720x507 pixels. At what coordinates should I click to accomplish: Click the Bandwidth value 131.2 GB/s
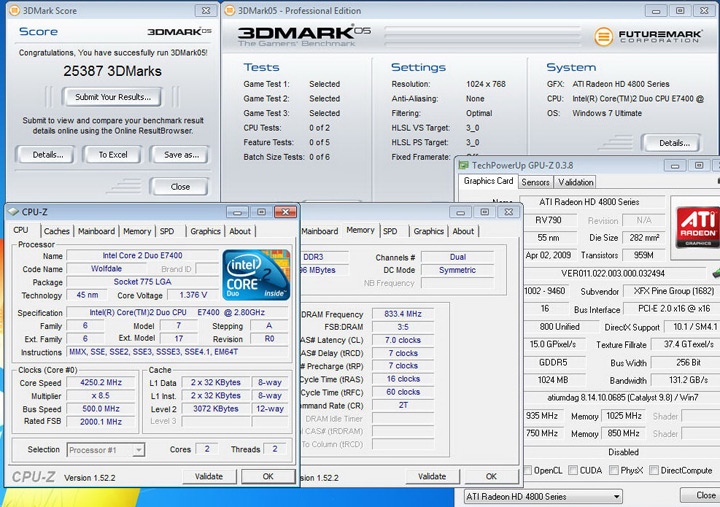[684, 380]
